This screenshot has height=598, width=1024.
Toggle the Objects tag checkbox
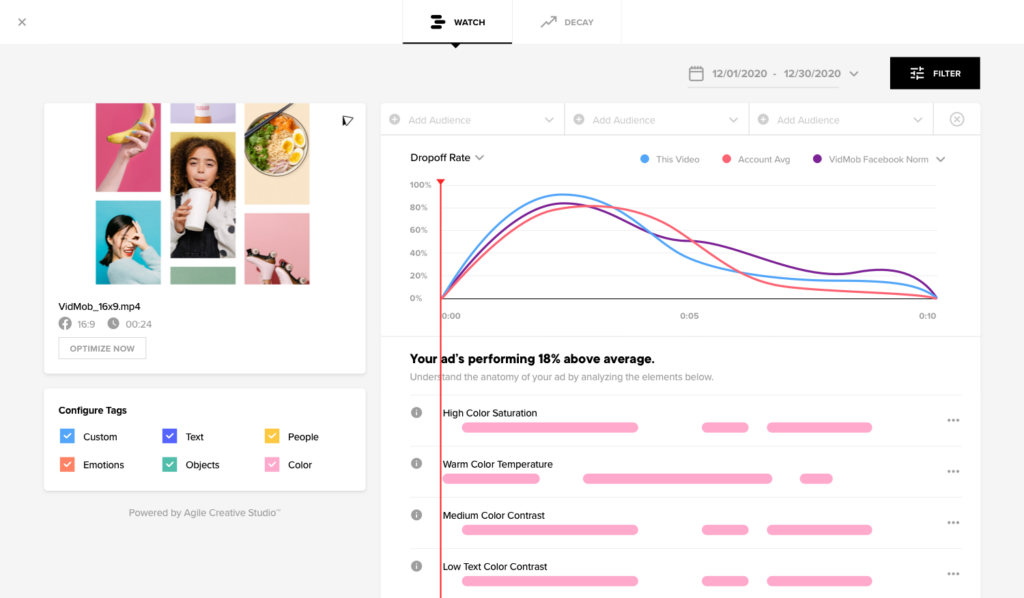pyautogui.click(x=168, y=464)
